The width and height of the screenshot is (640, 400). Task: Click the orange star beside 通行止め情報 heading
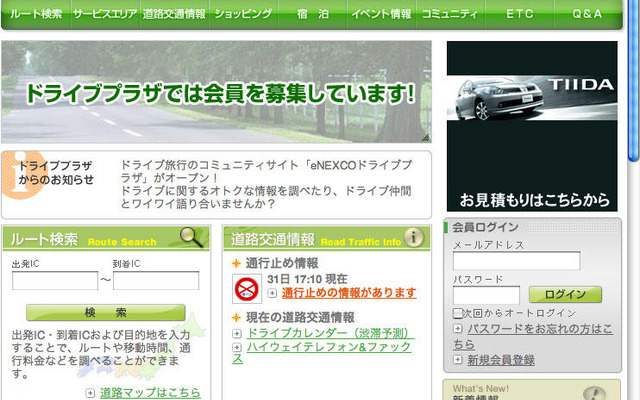click(x=236, y=263)
